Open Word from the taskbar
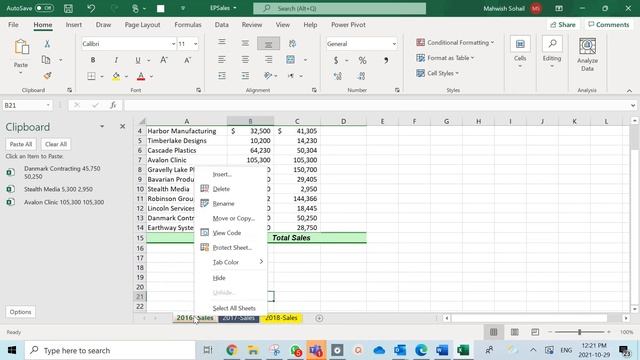Image resolution: width=640 pixels, height=360 pixels. pos(442,350)
